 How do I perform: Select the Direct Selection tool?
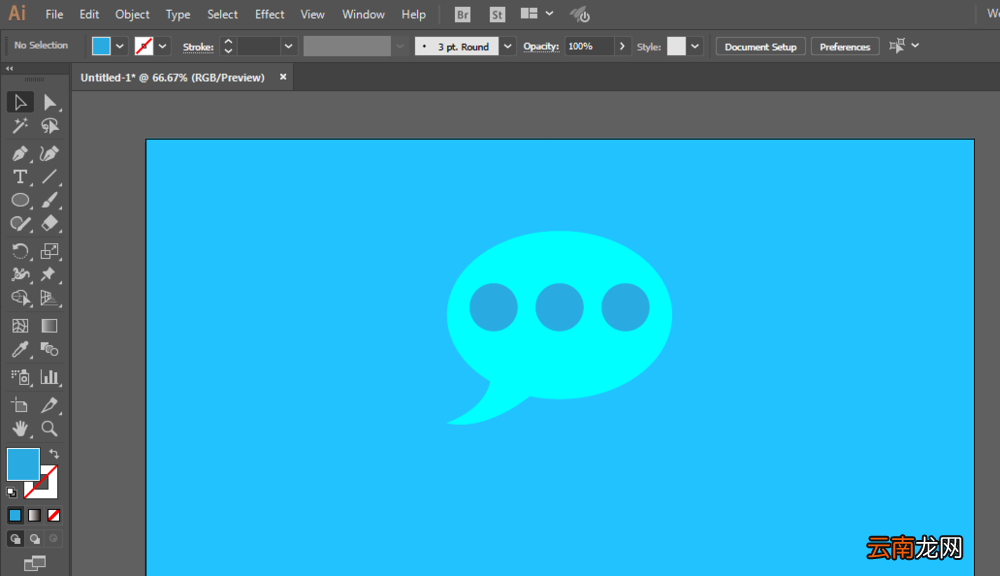pos(49,102)
